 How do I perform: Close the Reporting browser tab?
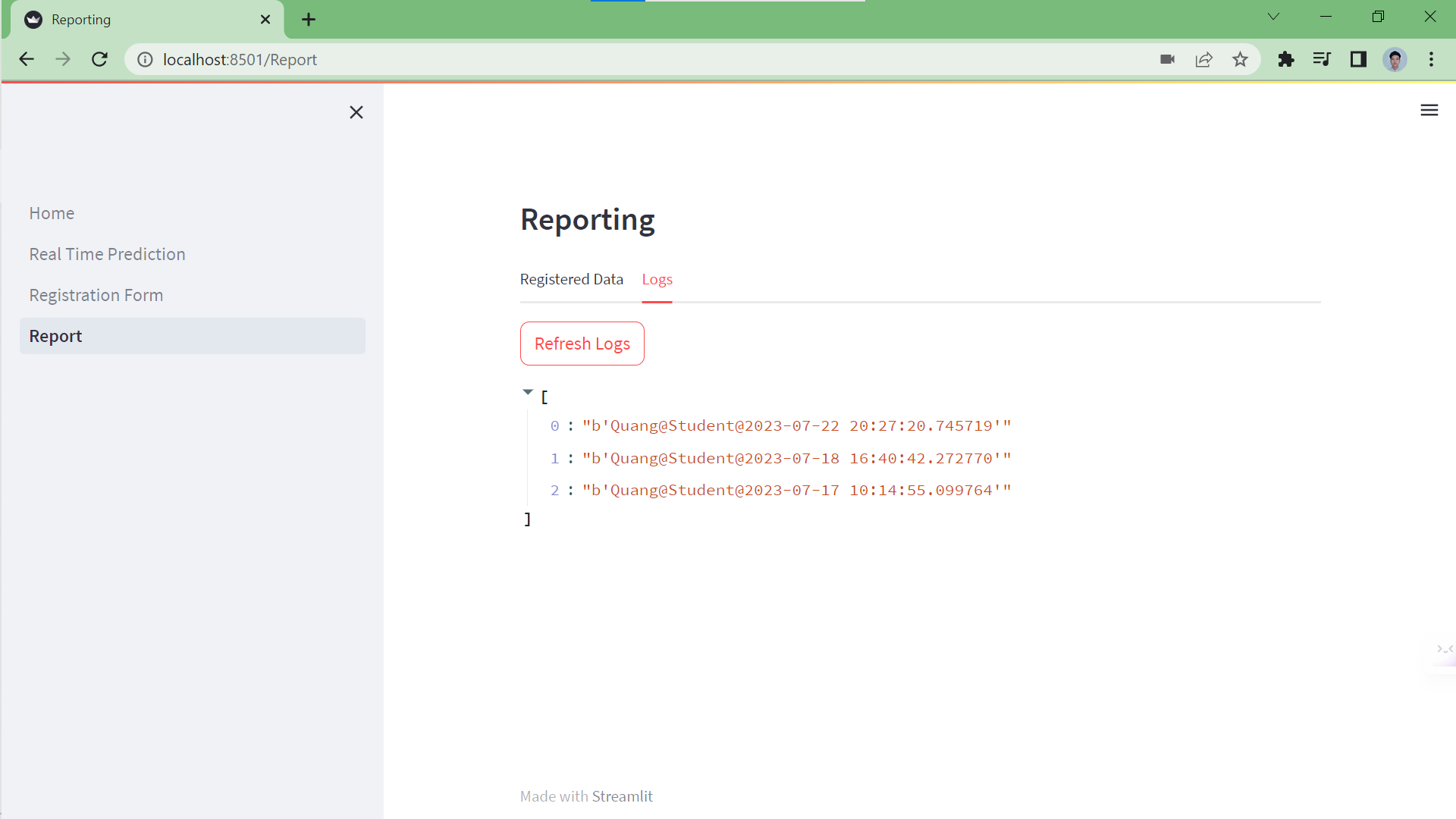(x=265, y=20)
